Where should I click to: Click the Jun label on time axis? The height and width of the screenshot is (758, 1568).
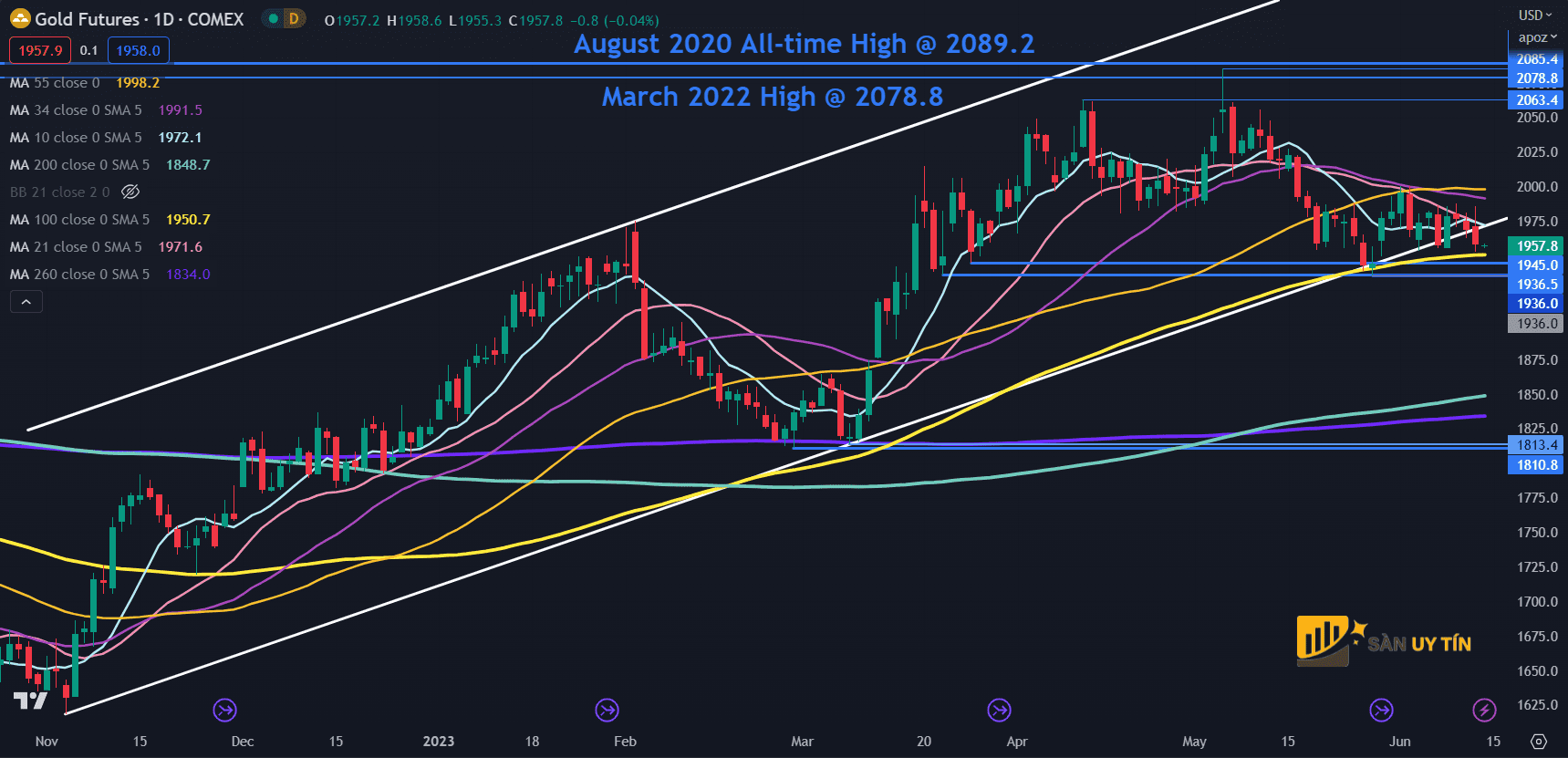pyautogui.click(x=1400, y=741)
